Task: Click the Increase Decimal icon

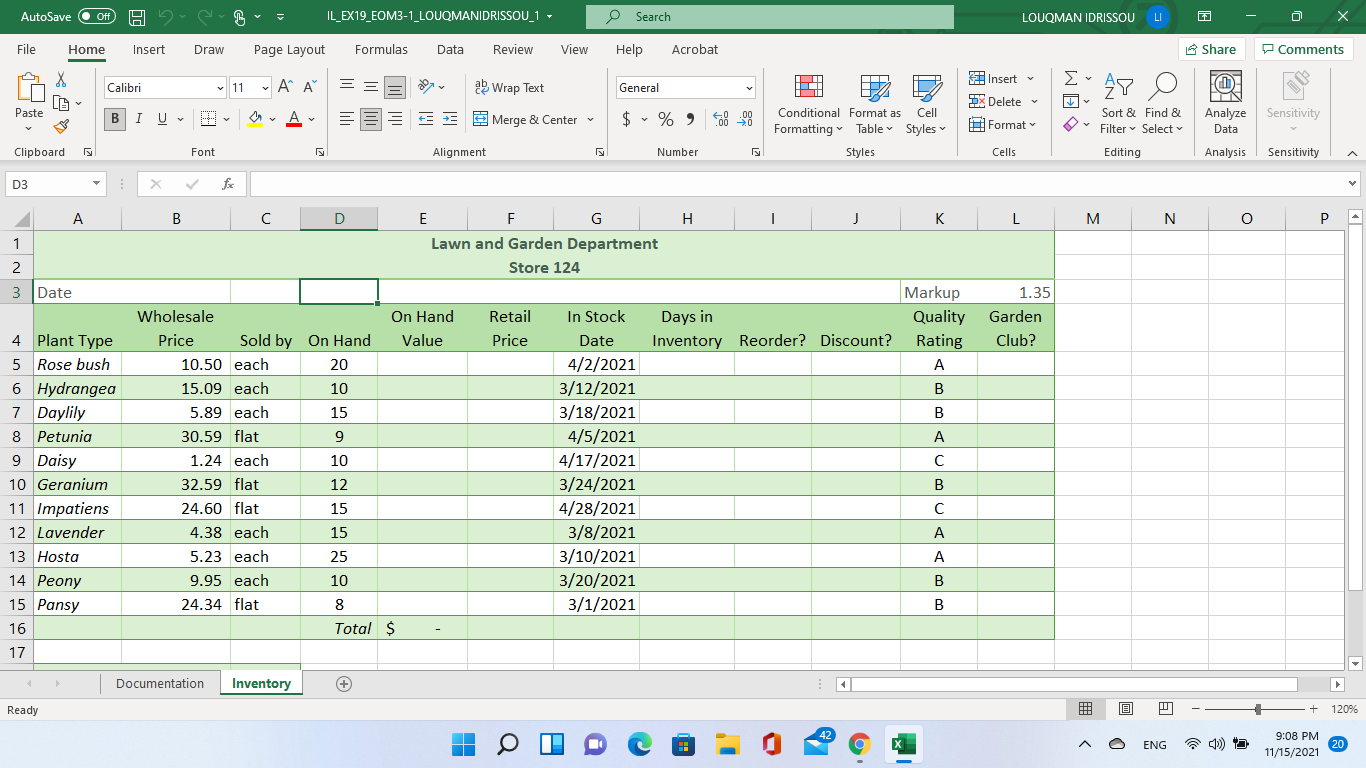Action: pos(719,118)
